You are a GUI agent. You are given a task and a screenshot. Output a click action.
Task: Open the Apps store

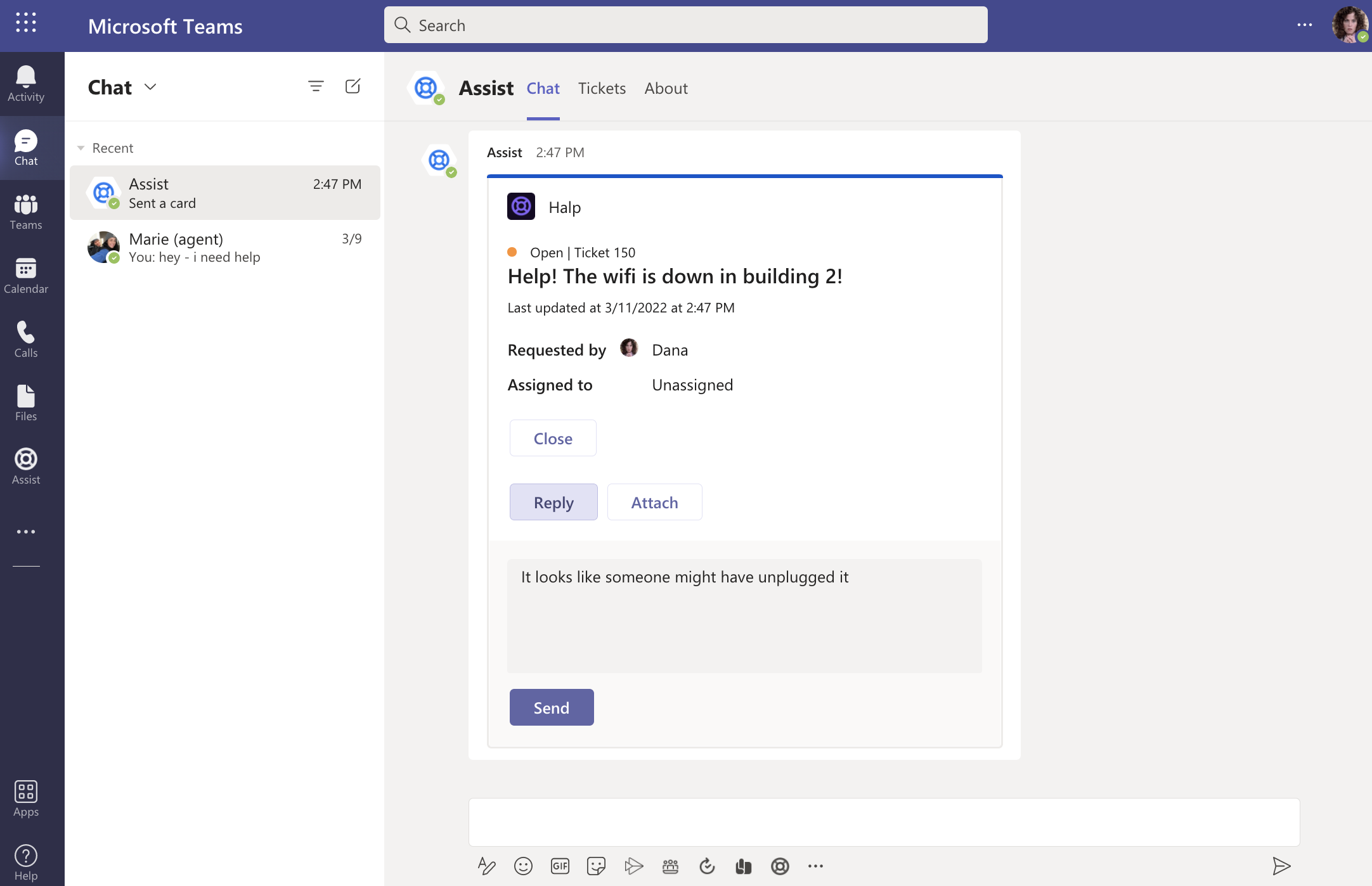coord(26,799)
